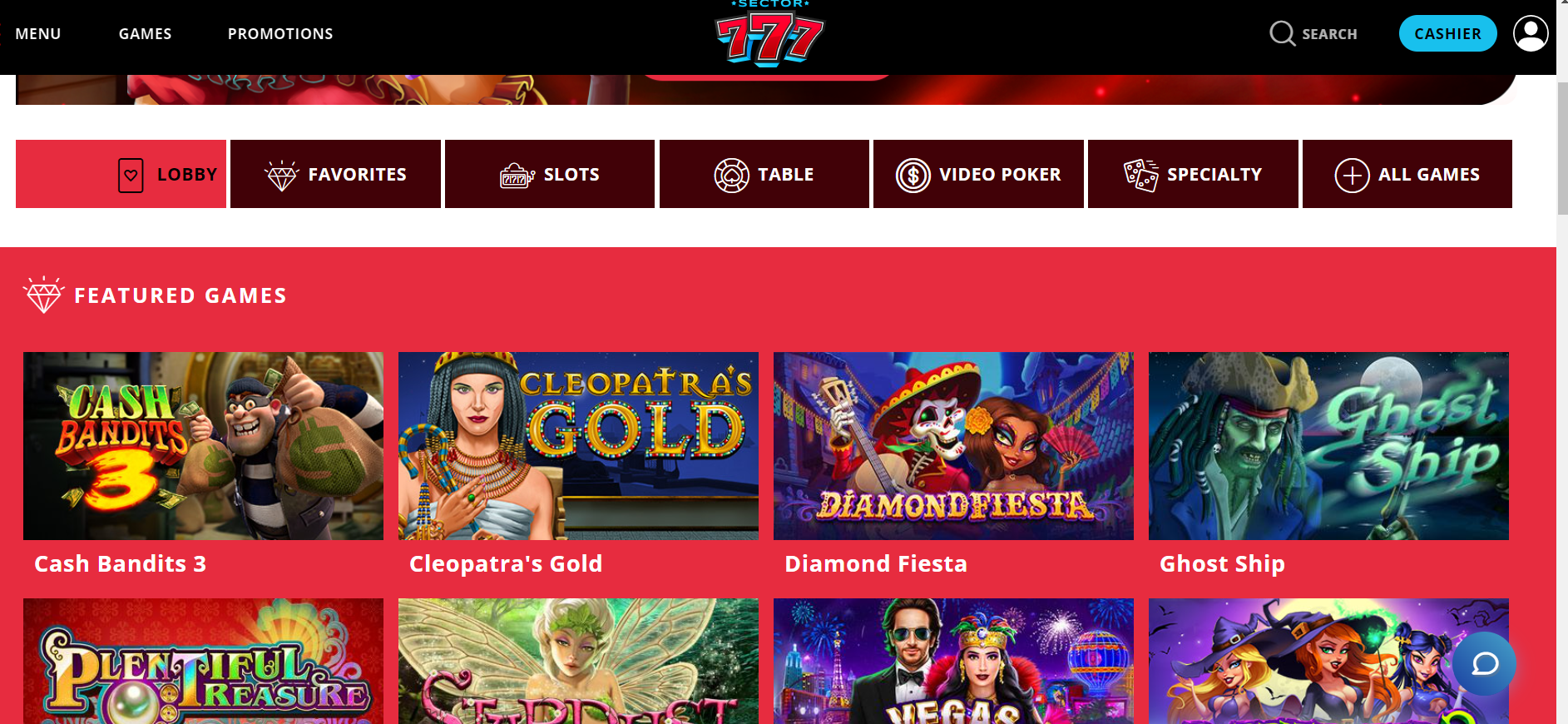The image size is (1568, 724).
Task: Click the Slots machine icon
Action: click(517, 176)
